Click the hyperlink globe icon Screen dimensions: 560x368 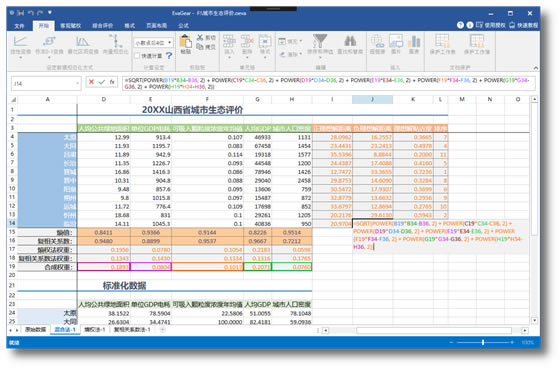pos(377,41)
